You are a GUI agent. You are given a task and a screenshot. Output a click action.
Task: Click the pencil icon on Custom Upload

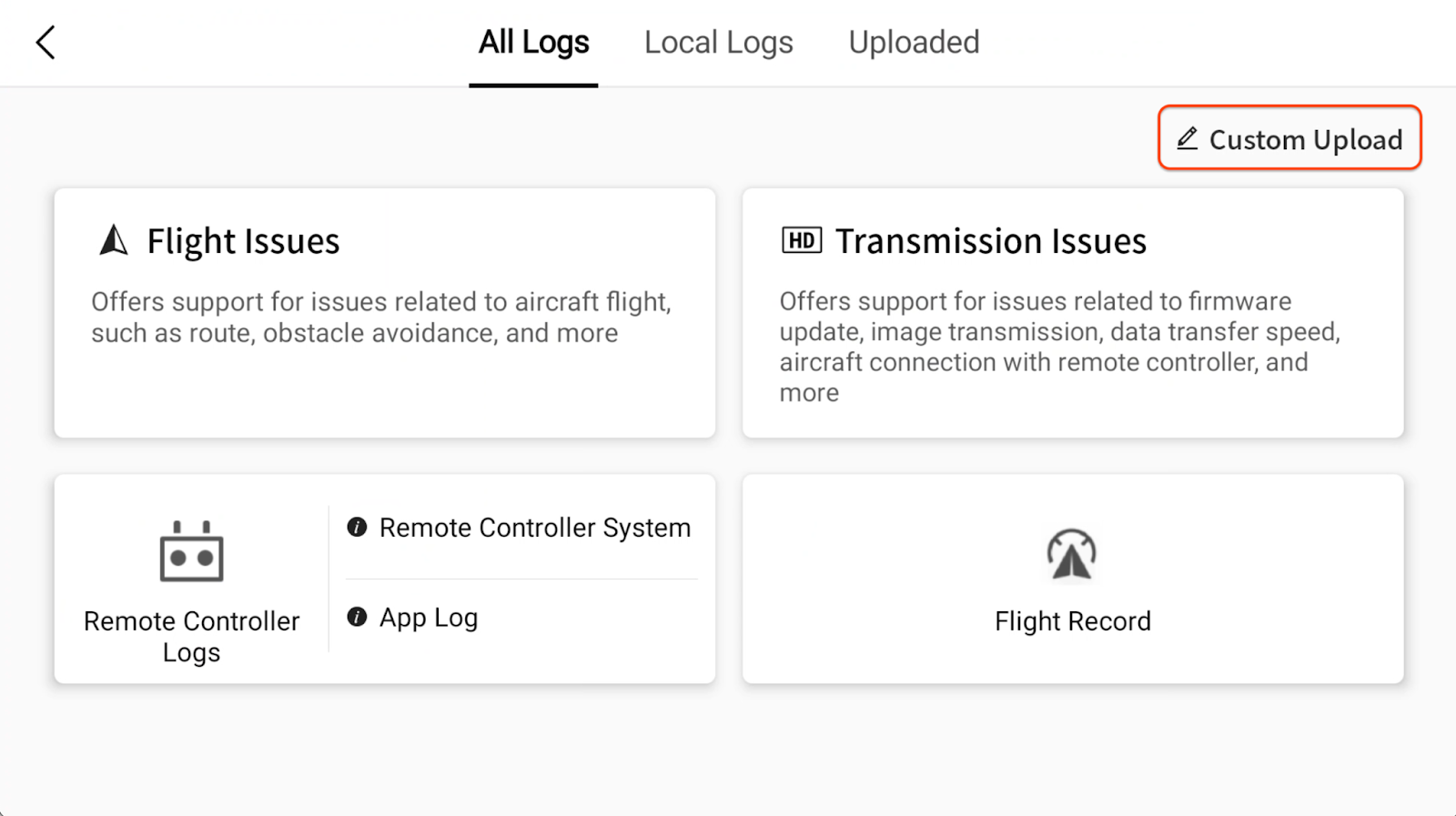pos(1188,139)
